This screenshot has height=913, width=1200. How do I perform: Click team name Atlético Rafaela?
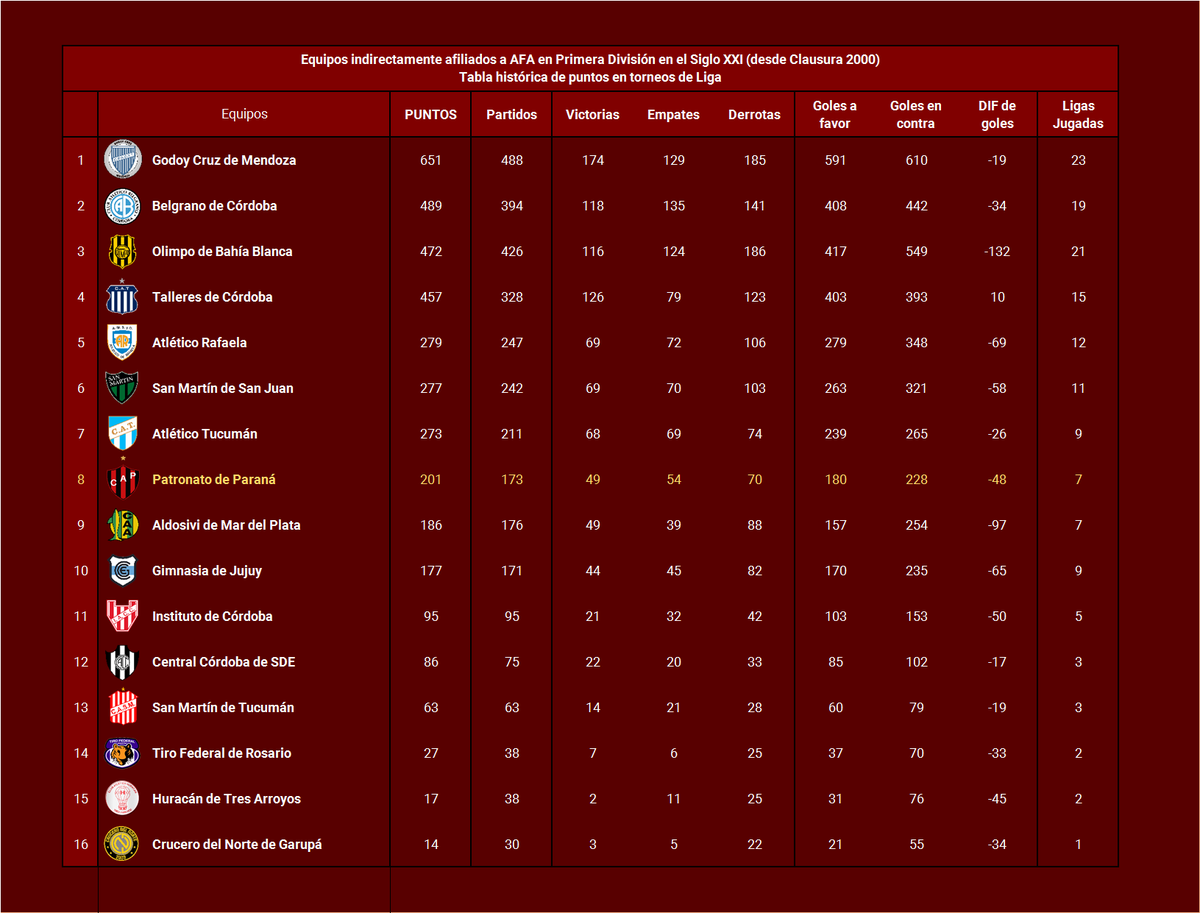[200, 342]
